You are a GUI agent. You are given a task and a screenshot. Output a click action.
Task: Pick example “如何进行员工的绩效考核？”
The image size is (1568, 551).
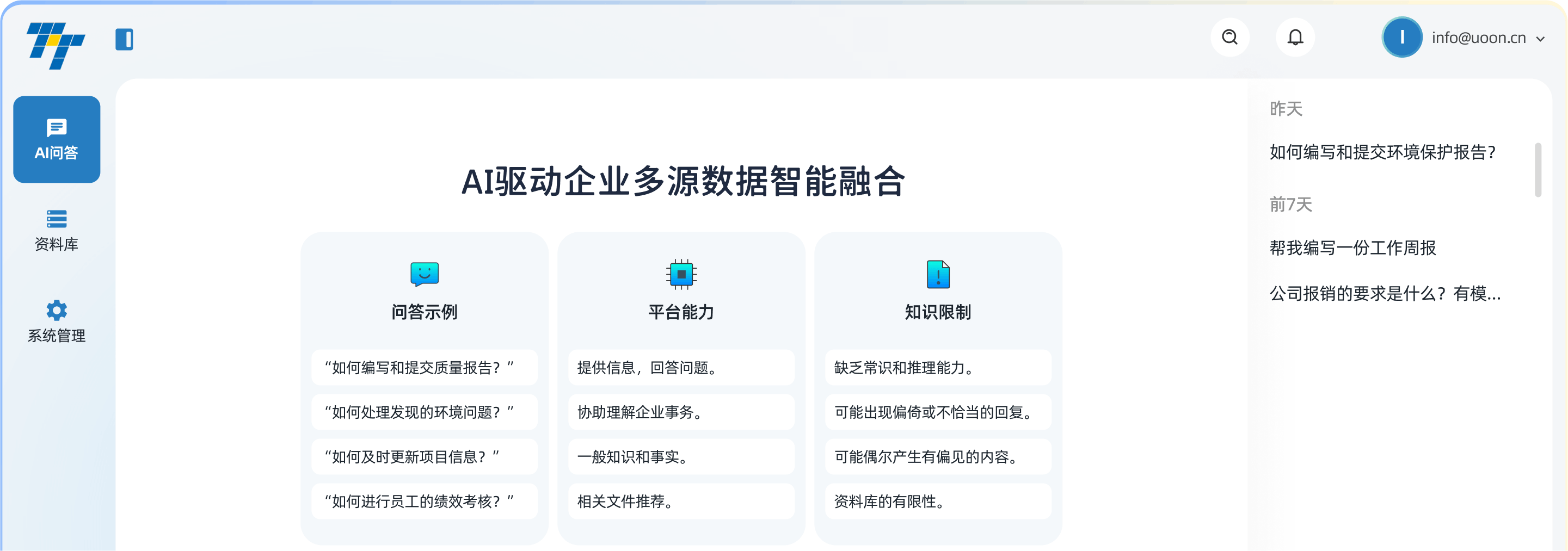pyautogui.click(x=425, y=501)
